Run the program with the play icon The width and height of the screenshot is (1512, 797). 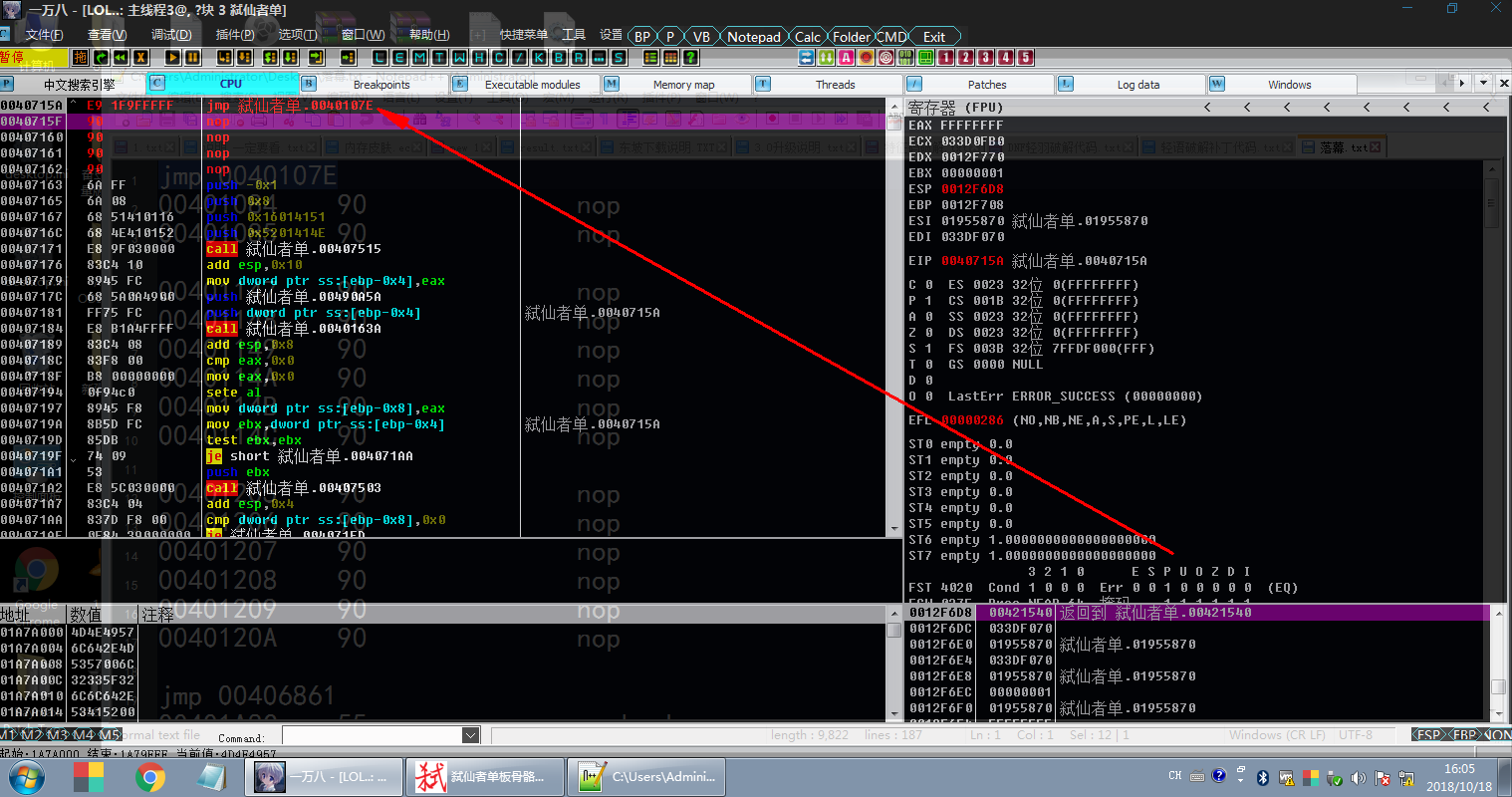[172, 57]
